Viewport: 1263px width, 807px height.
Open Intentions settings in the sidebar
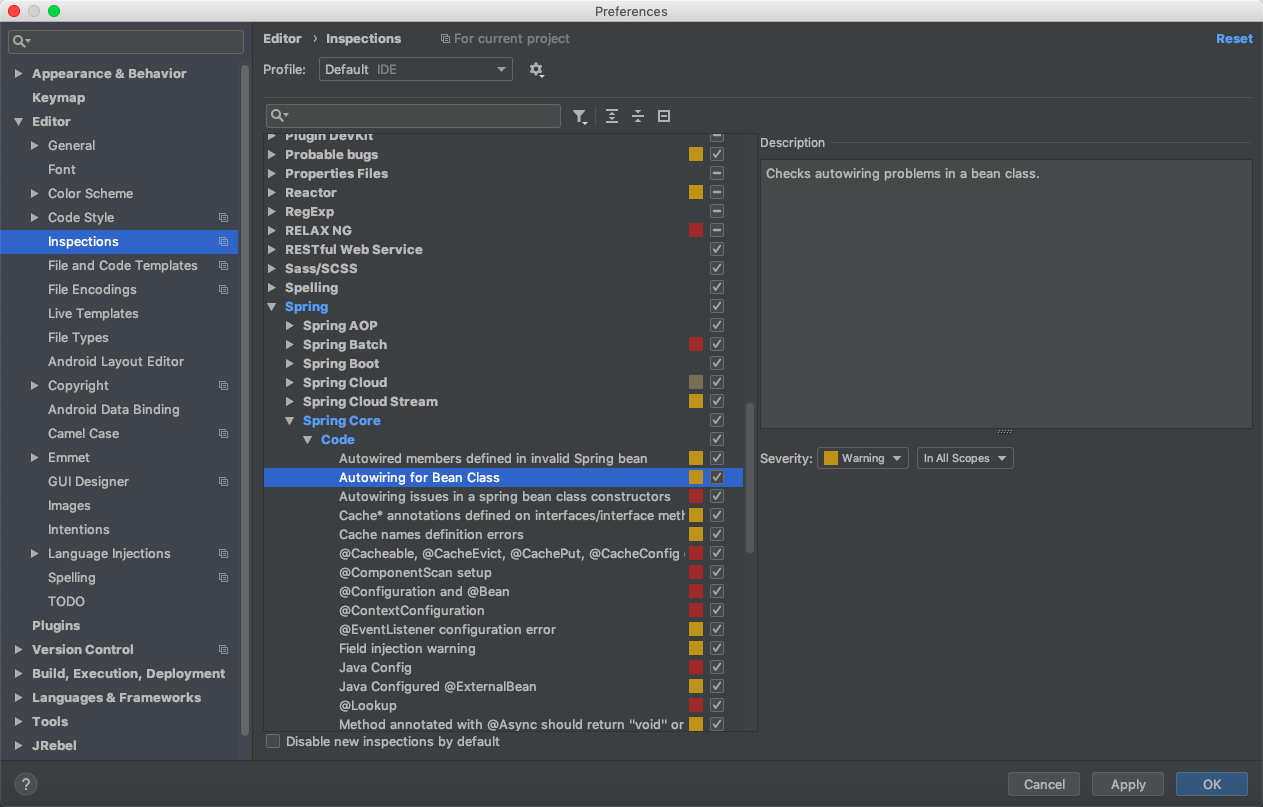79,530
